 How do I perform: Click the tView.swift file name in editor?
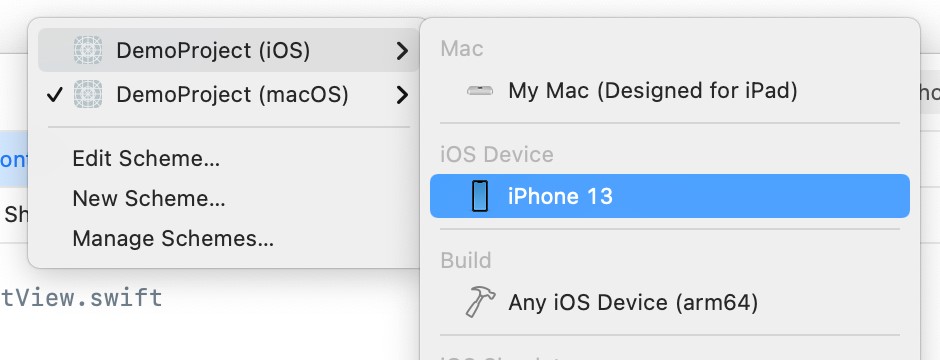[81, 297]
